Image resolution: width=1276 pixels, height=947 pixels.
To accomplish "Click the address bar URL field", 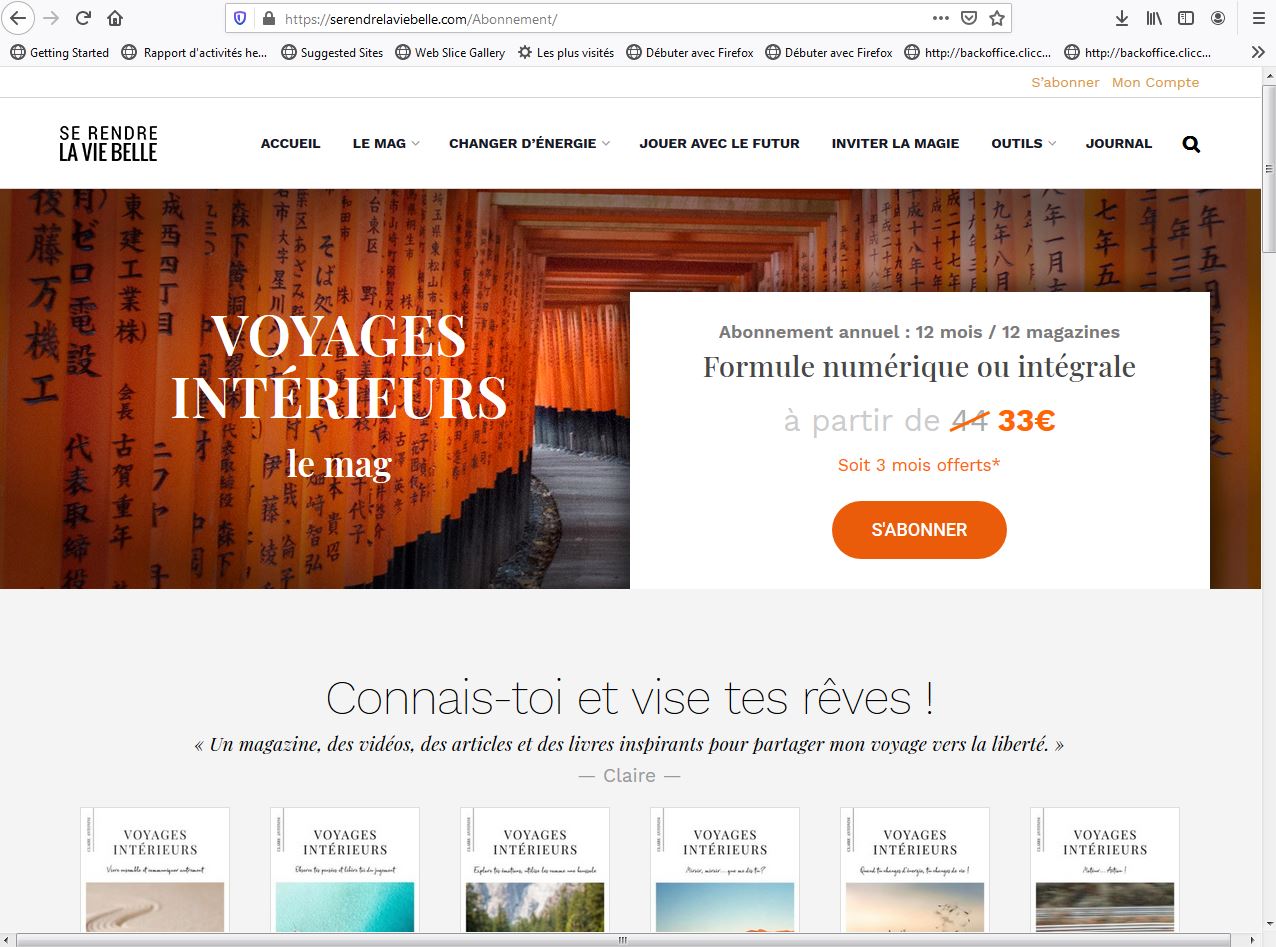I will 600,18.
